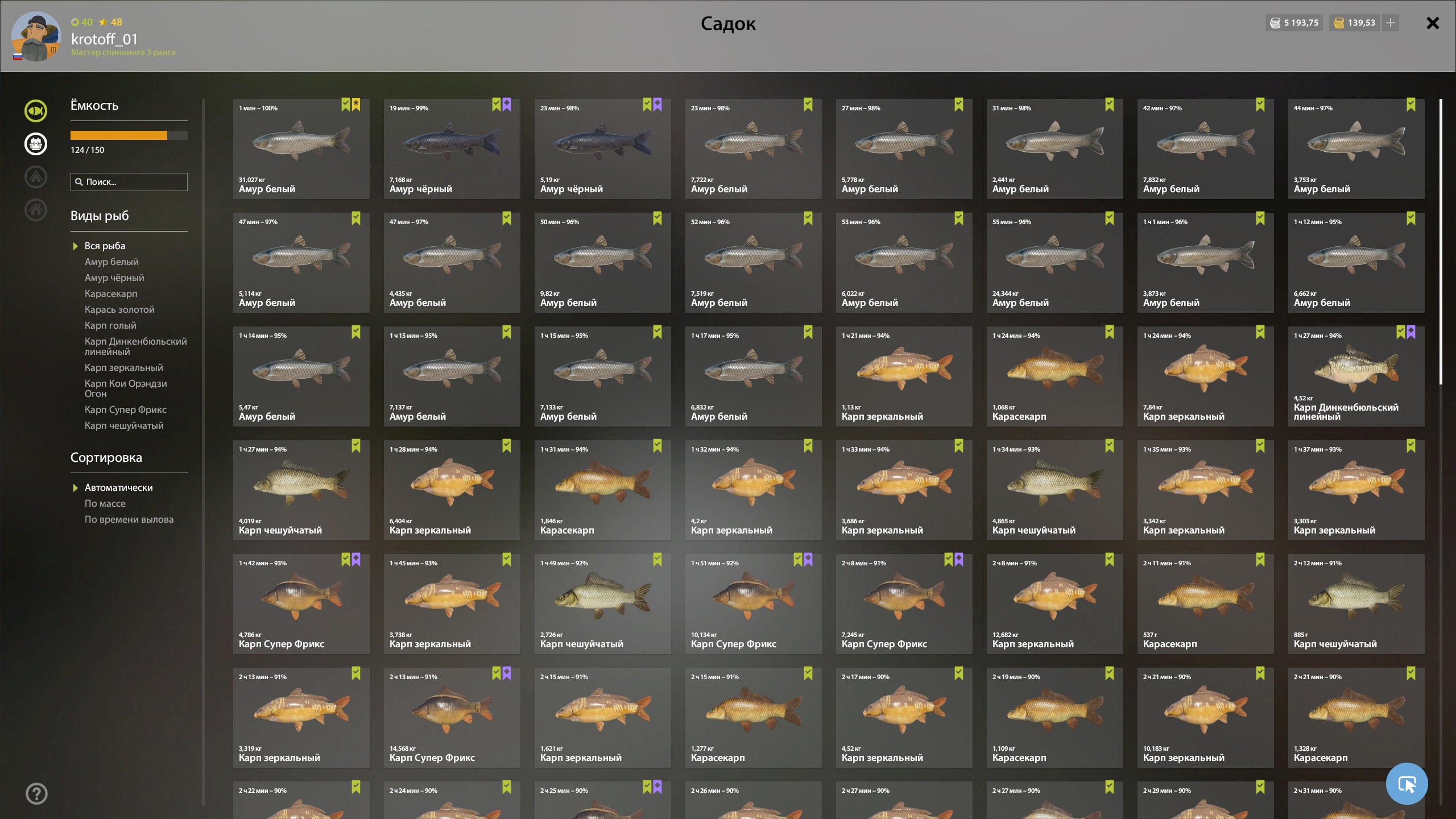Open the krotoff_01 profile avatar
Image resolution: width=1456 pixels, height=819 pixels.
pyautogui.click(x=36, y=36)
